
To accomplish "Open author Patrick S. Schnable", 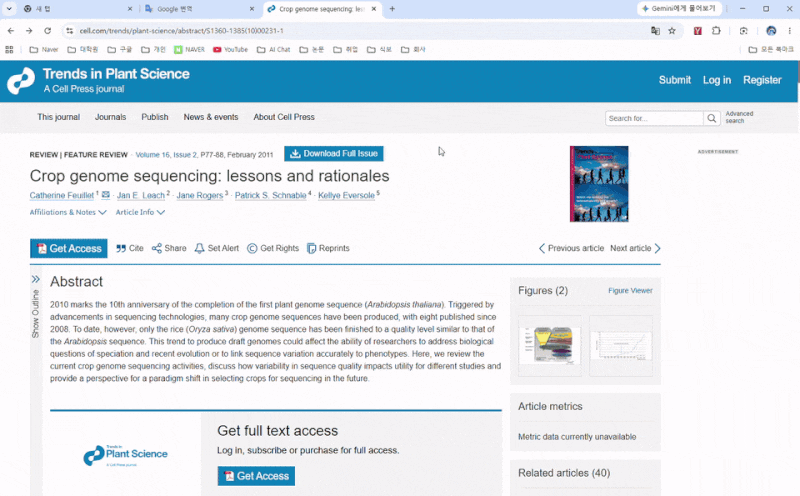I will click(270, 195).
